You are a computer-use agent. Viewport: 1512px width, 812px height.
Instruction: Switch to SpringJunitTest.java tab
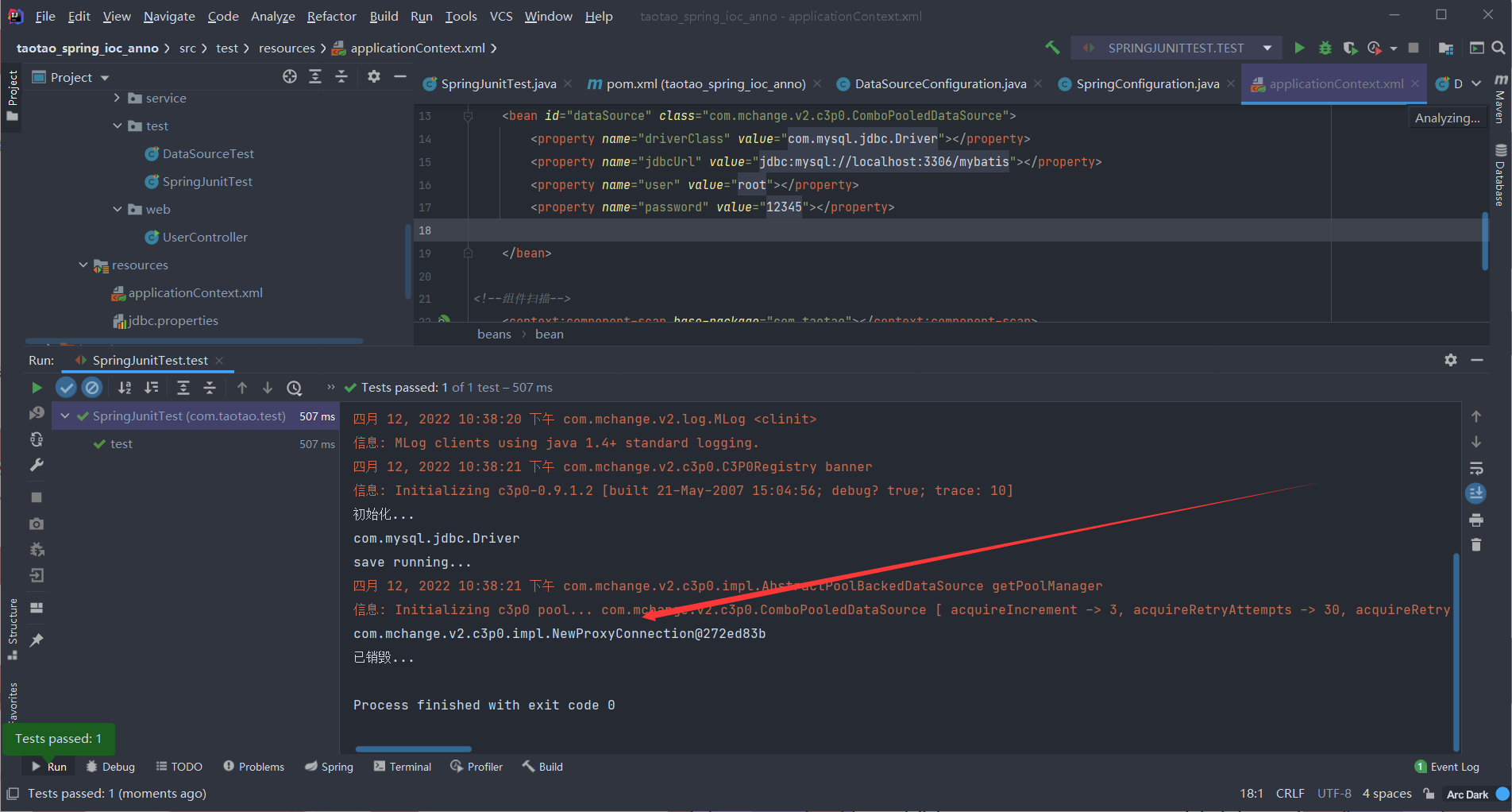click(498, 83)
